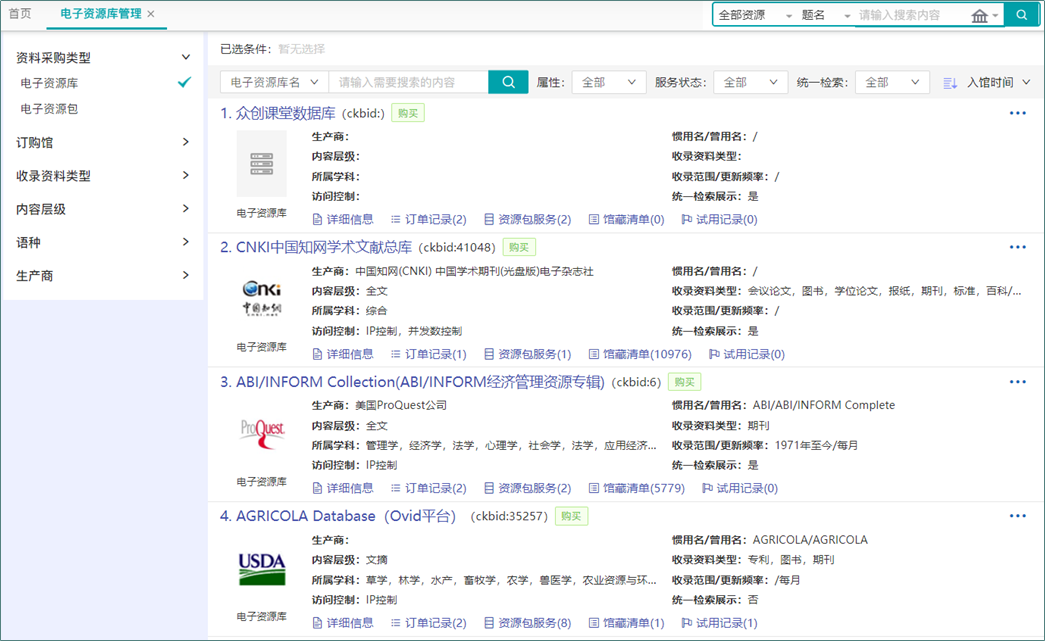
Task: Click the library building icon in top search
Action: coord(980,16)
